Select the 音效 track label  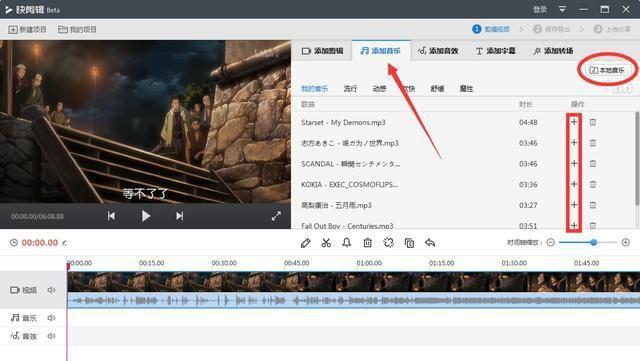24,336
